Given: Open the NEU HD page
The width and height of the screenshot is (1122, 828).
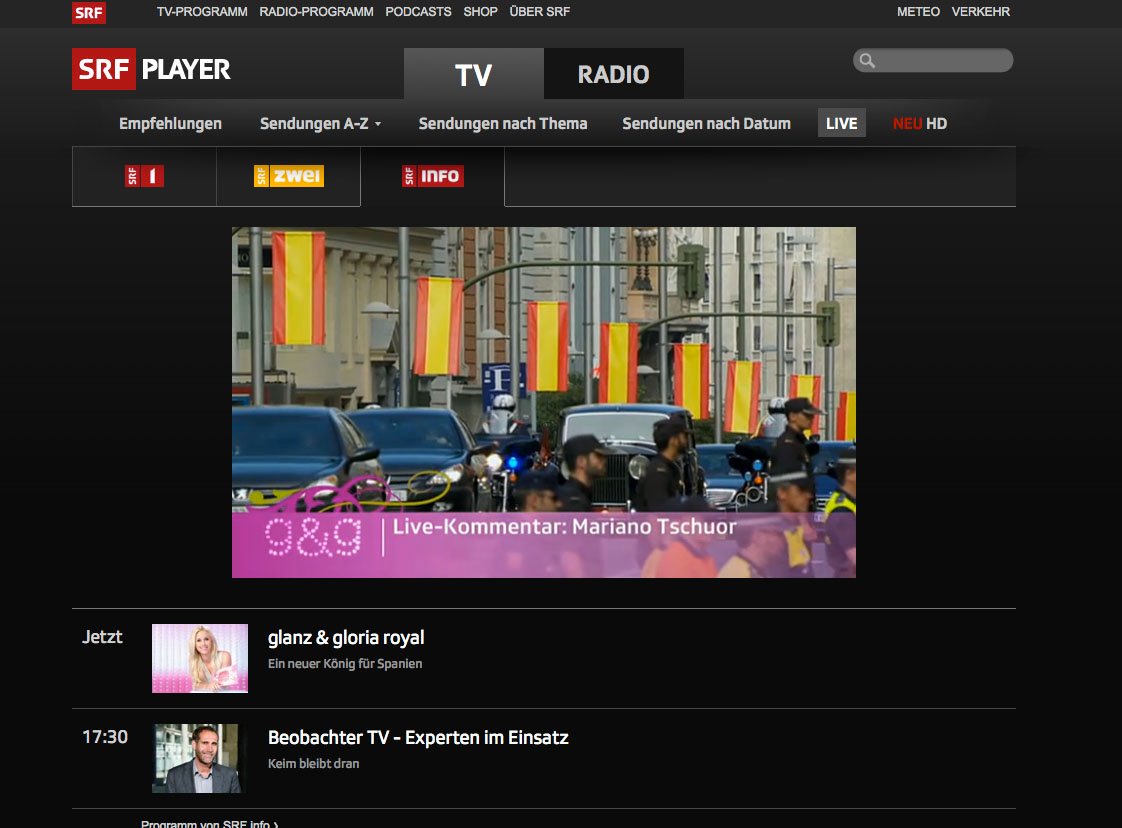Looking at the screenshot, I should click(920, 124).
